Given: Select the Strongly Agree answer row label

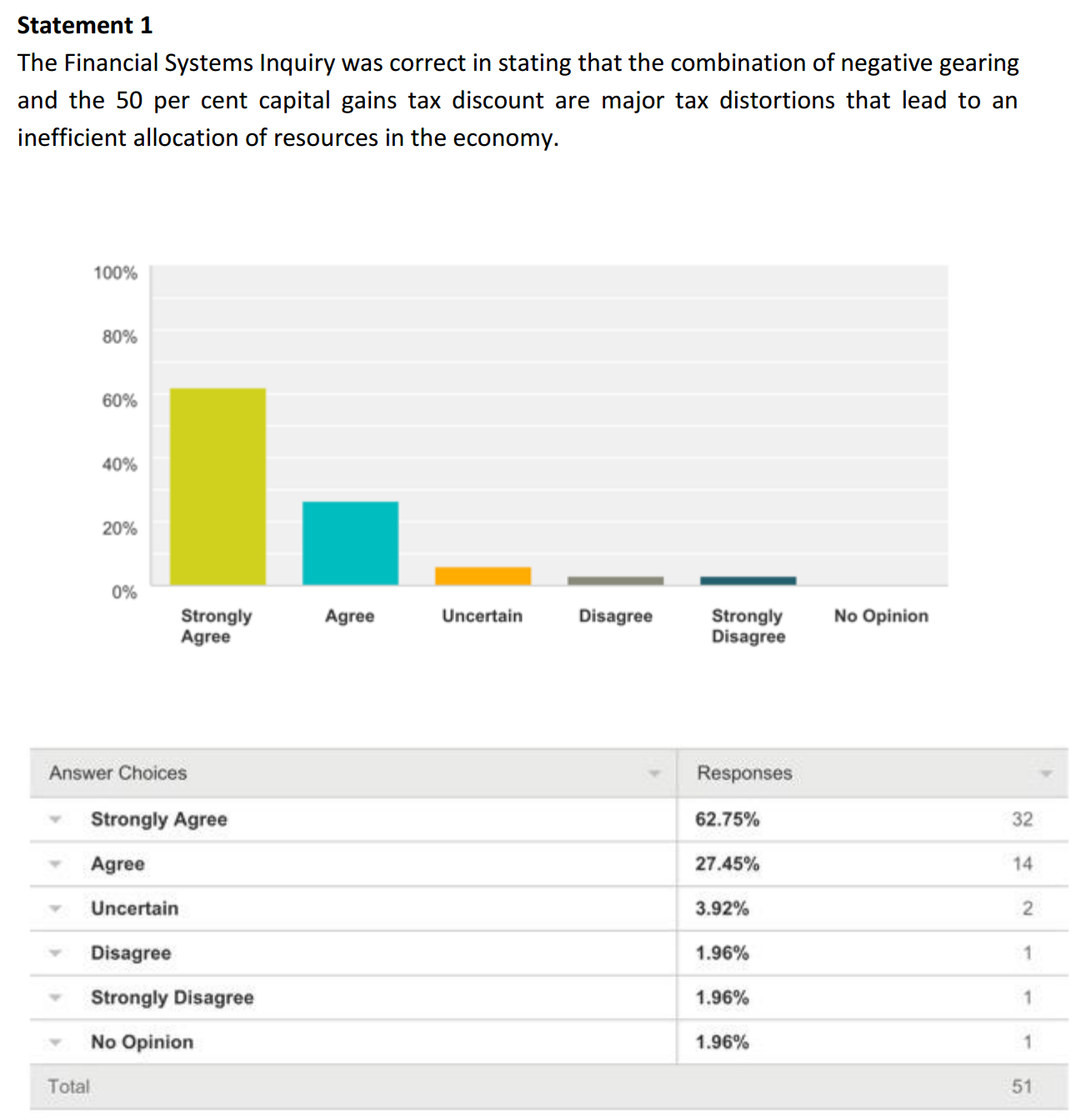Looking at the screenshot, I should pos(158,819).
